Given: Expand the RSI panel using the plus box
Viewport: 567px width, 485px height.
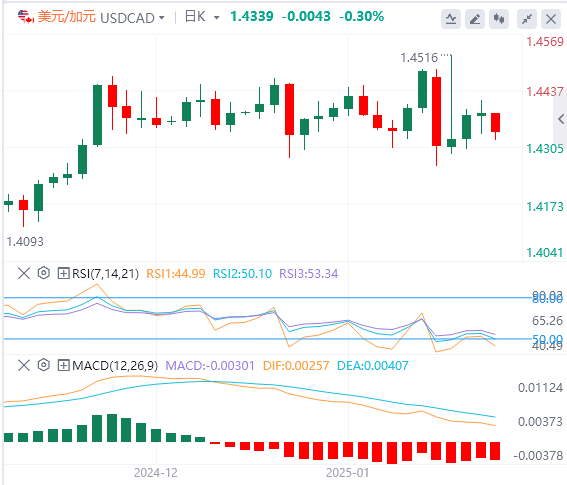Looking at the screenshot, I should coord(63,273).
